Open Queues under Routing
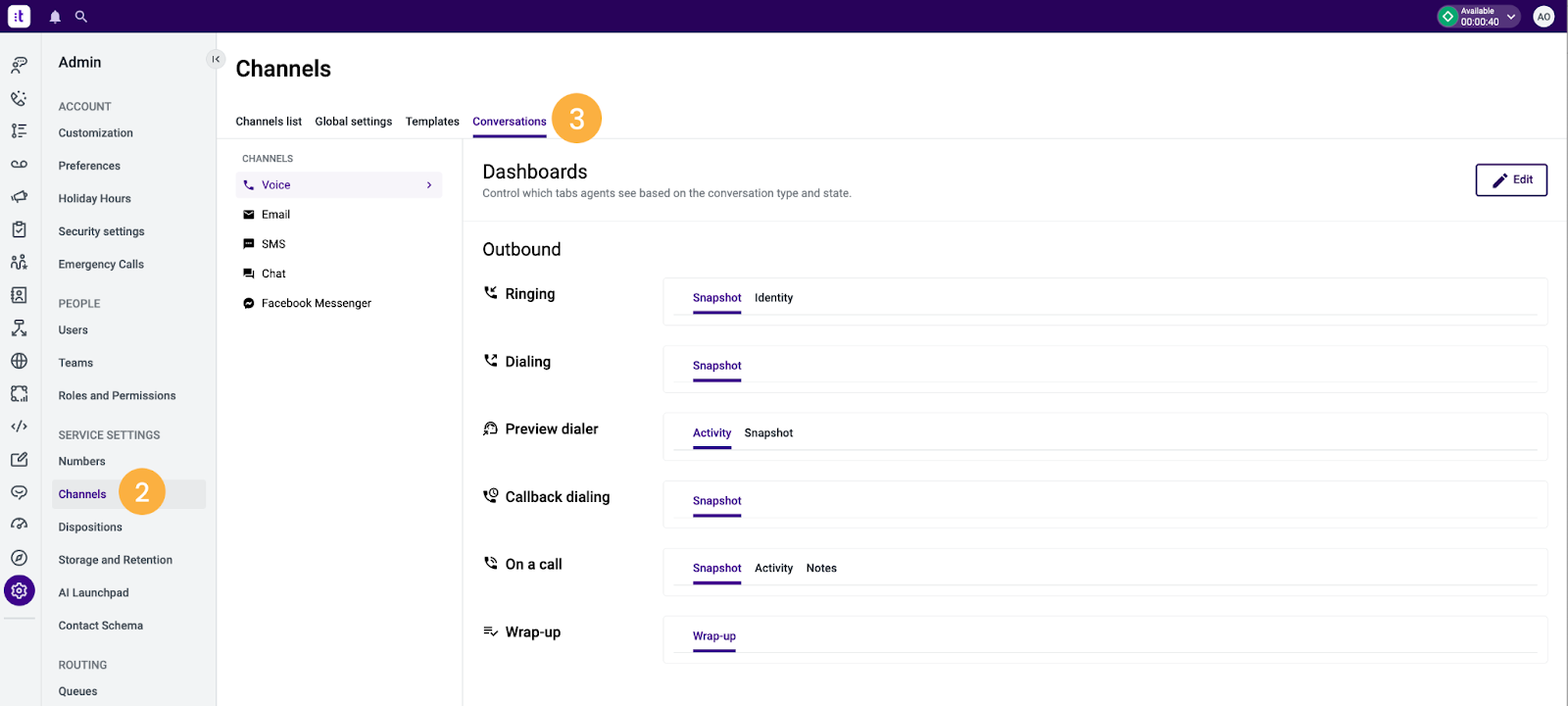This screenshot has width=1568, height=706. [77, 691]
